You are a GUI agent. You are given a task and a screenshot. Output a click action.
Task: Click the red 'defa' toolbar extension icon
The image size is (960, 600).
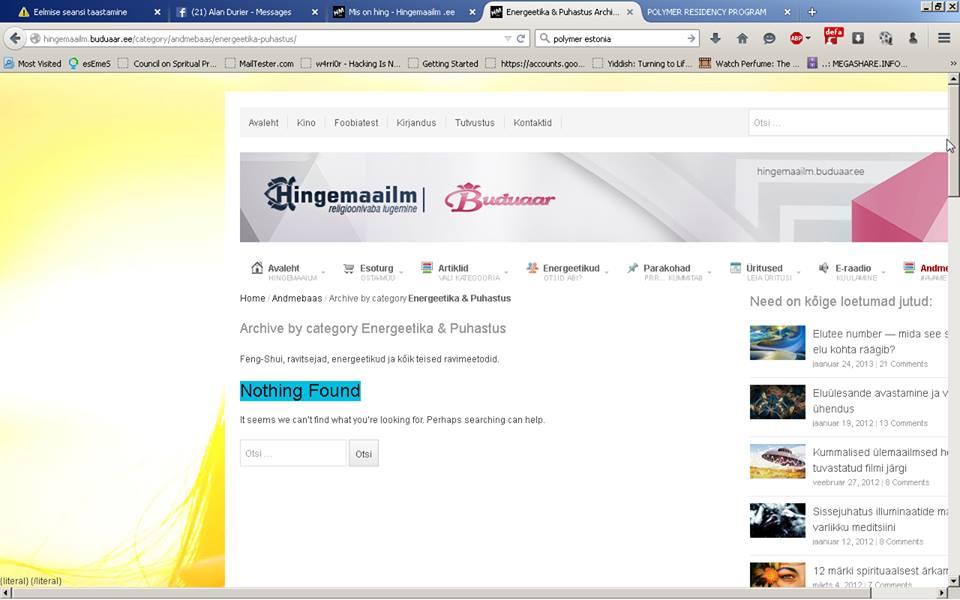[x=833, y=36]
